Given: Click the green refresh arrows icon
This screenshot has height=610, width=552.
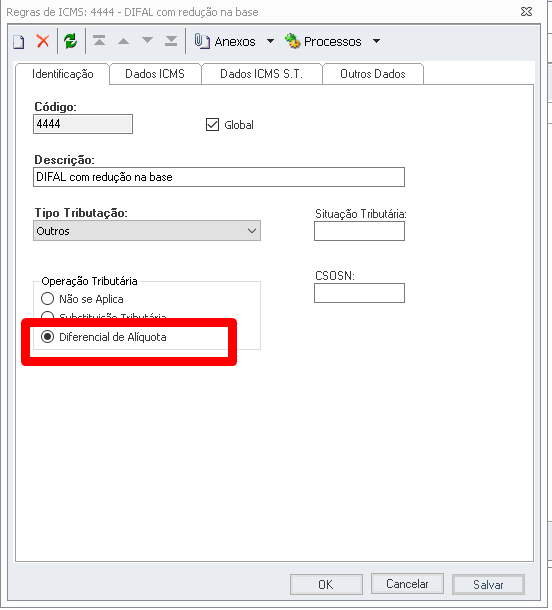Looking at the screenshot, I should [x=70, y=41].
